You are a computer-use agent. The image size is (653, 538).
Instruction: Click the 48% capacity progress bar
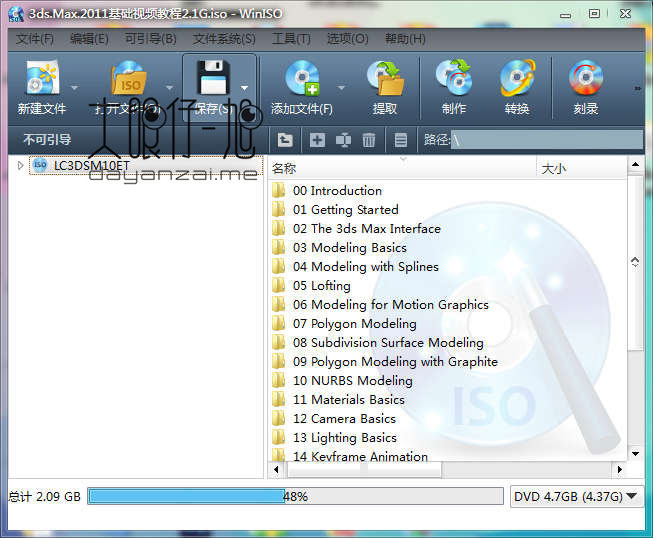click(x=295, y=496)
